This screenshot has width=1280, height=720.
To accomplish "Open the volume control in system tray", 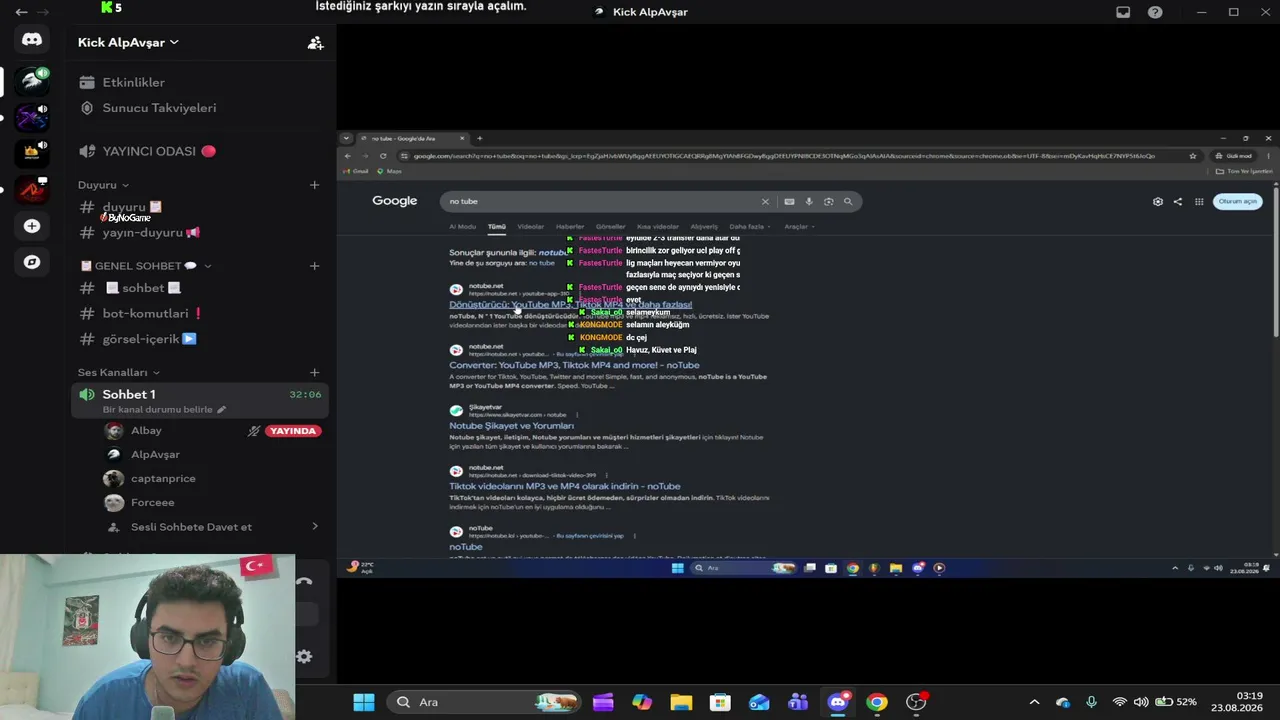I will [1141, 702].
